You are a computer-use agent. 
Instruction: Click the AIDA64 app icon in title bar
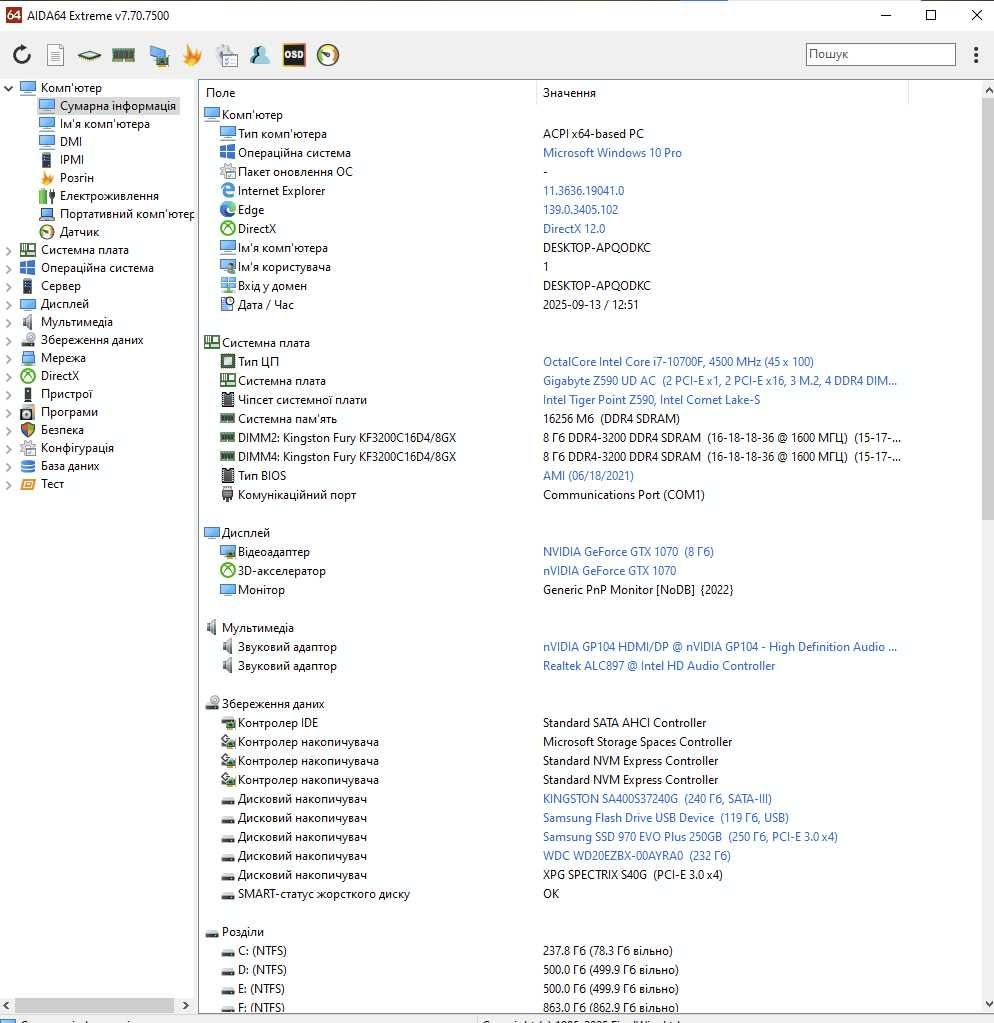13,15
